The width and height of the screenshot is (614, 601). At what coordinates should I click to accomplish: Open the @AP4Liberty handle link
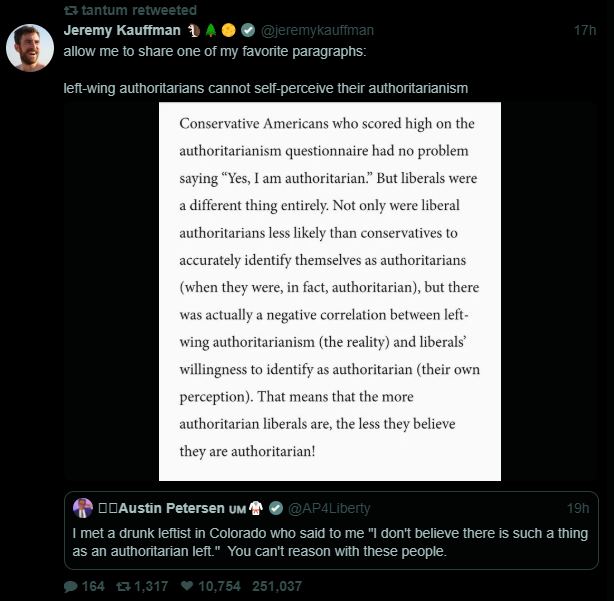click(329, 508)
